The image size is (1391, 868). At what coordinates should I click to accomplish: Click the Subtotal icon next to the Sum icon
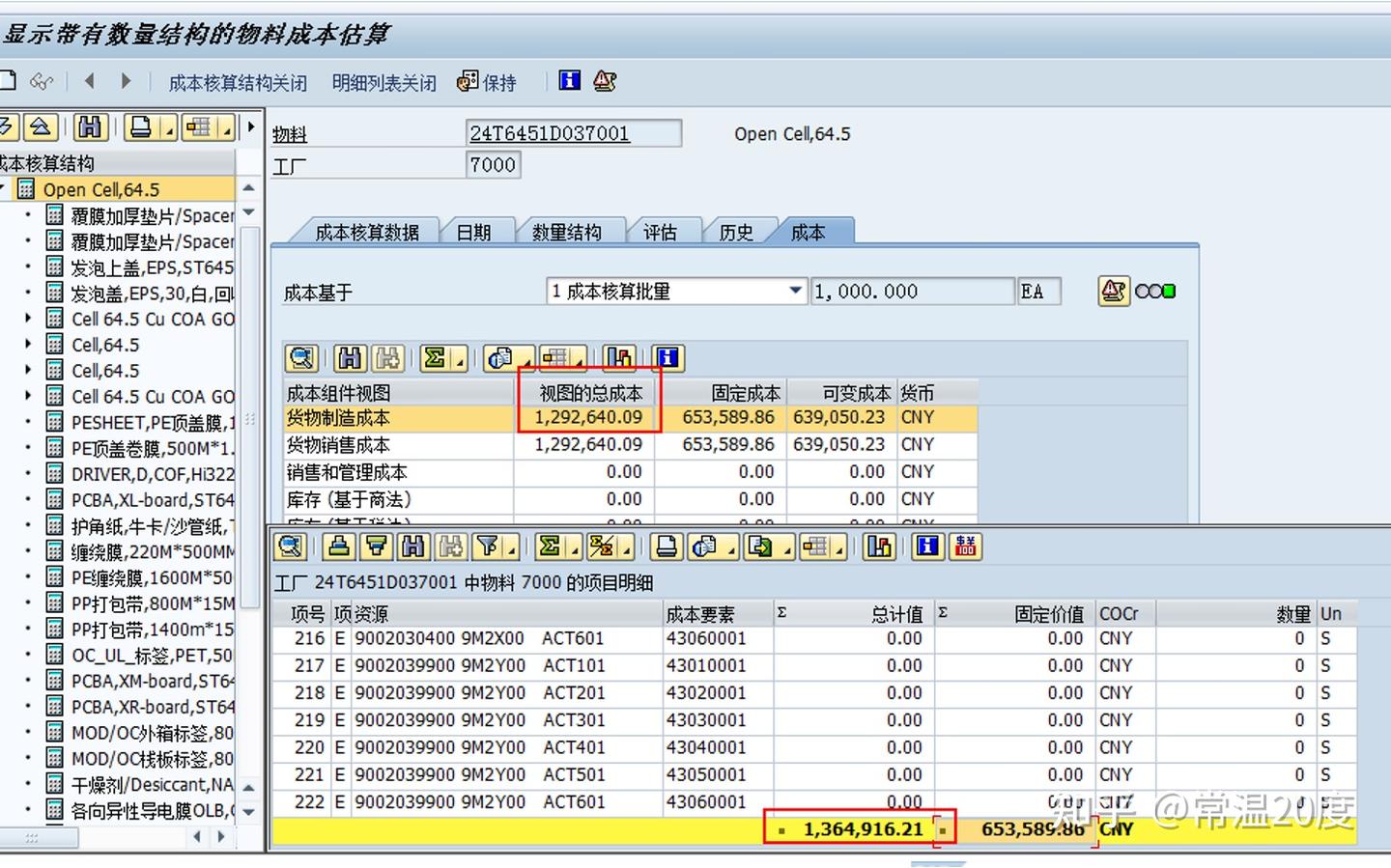click(604, 546)
